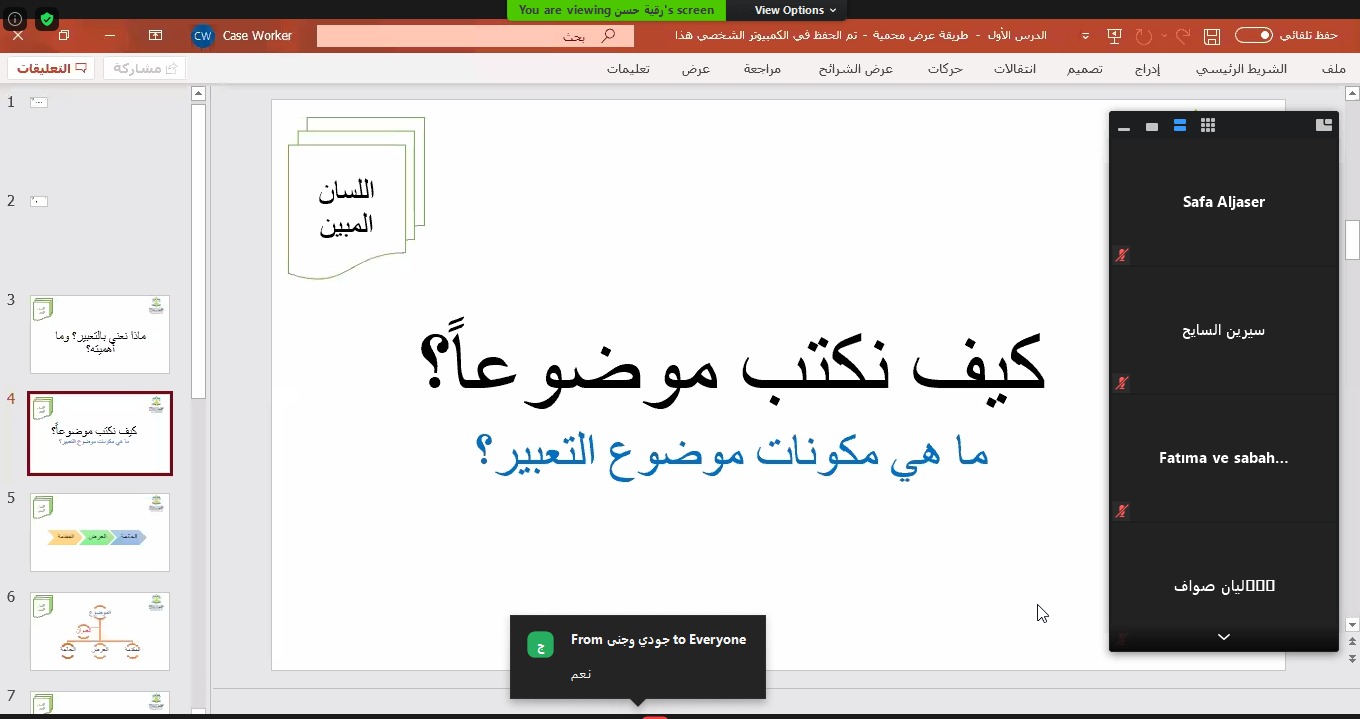Select slide 1 thumbnail
The width and height of the screenshot is (1360, 719).
39,102
